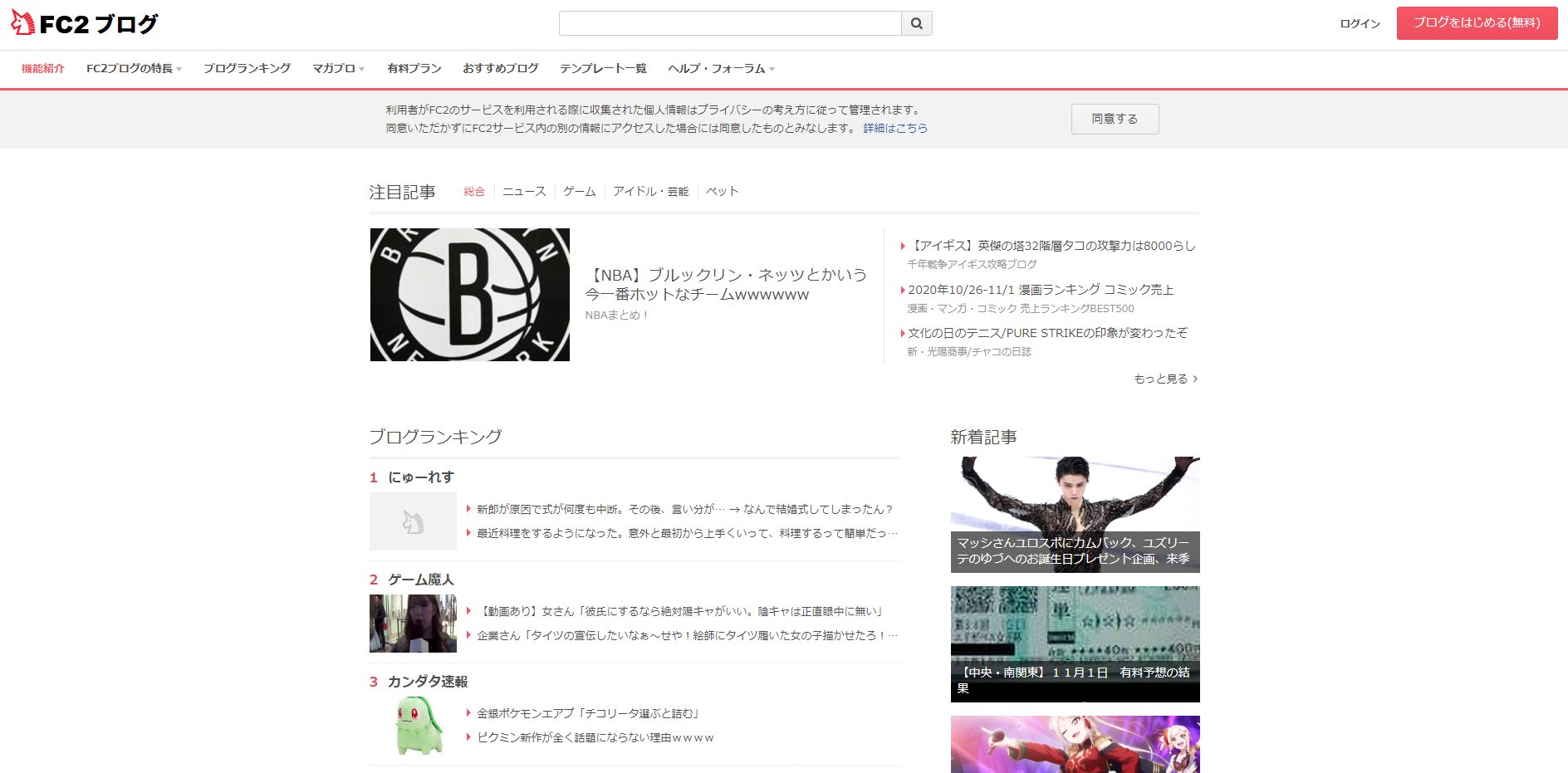Open the 【NBA】ブルックリン・ネッツ article headline
1568x773 pixels.
point(726,285)
